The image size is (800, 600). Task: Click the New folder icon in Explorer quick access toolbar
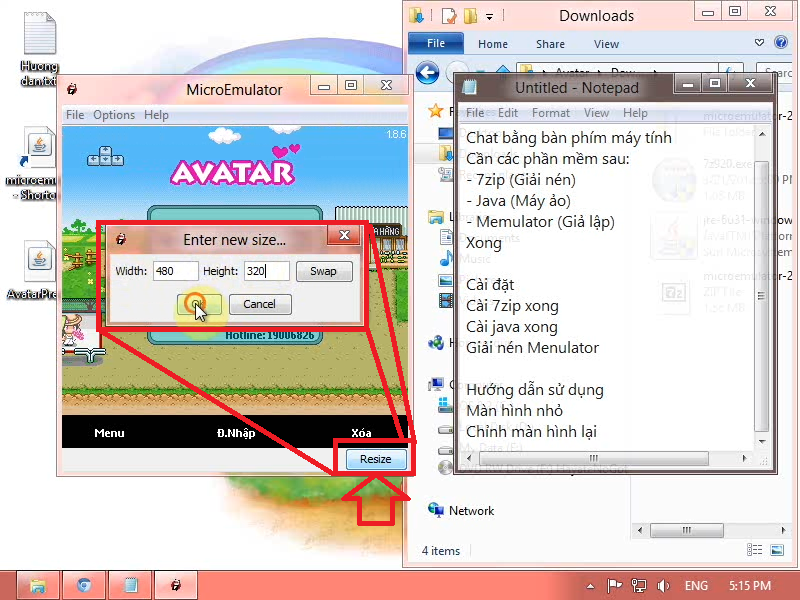tap(470, 16)
